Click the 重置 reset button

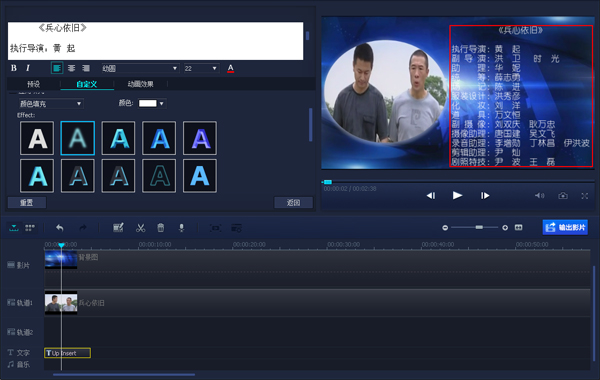[x=27, y=202]
